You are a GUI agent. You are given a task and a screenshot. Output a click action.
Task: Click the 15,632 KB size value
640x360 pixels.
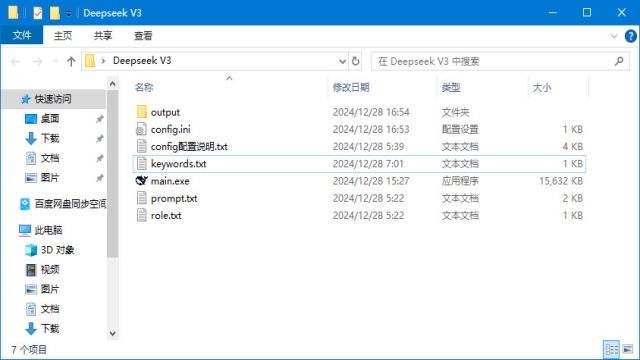[561, 181]
